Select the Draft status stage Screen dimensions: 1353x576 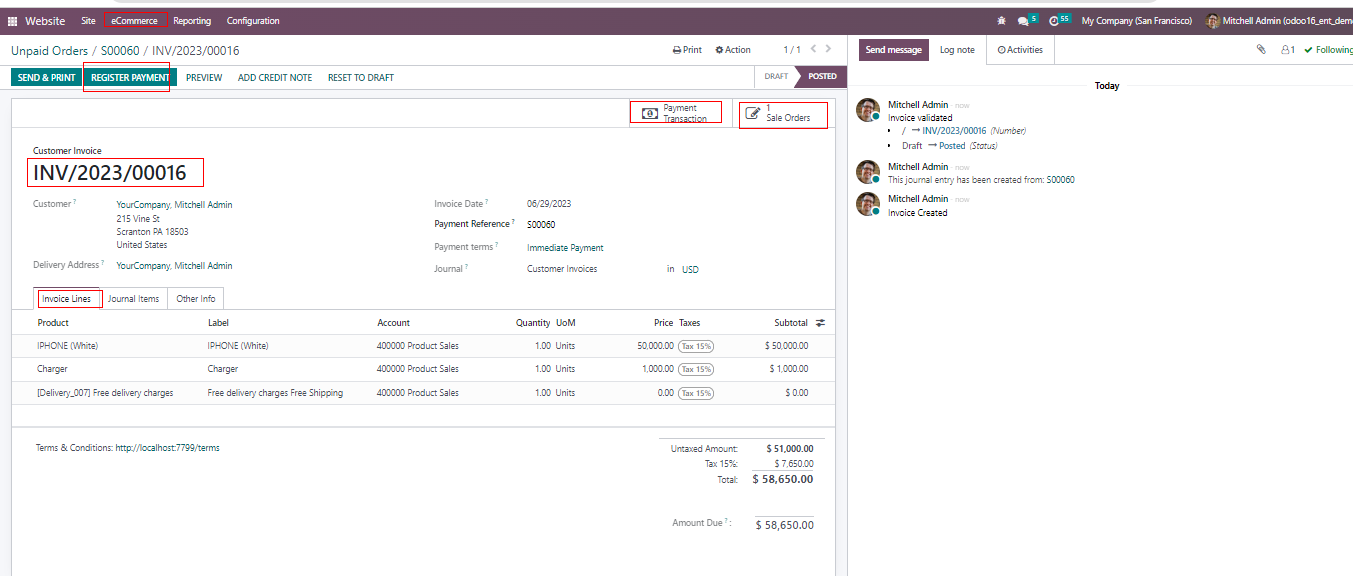[776, 77]
